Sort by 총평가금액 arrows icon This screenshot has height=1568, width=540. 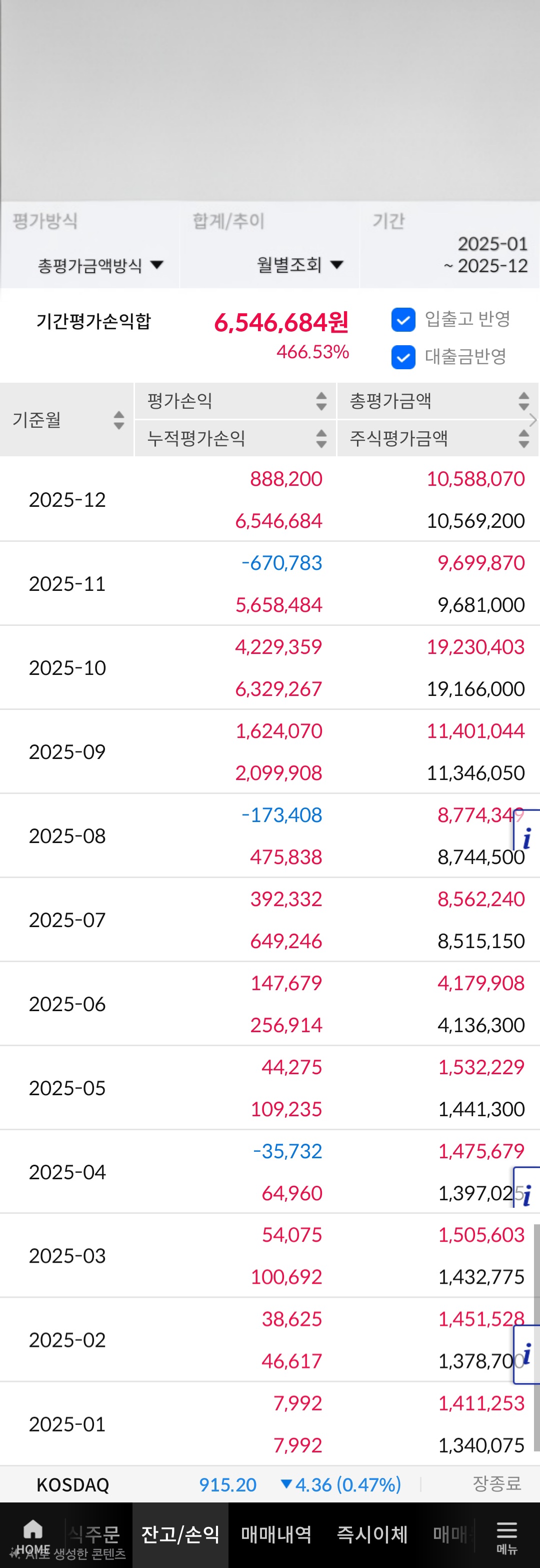click(x=523, y=401)
